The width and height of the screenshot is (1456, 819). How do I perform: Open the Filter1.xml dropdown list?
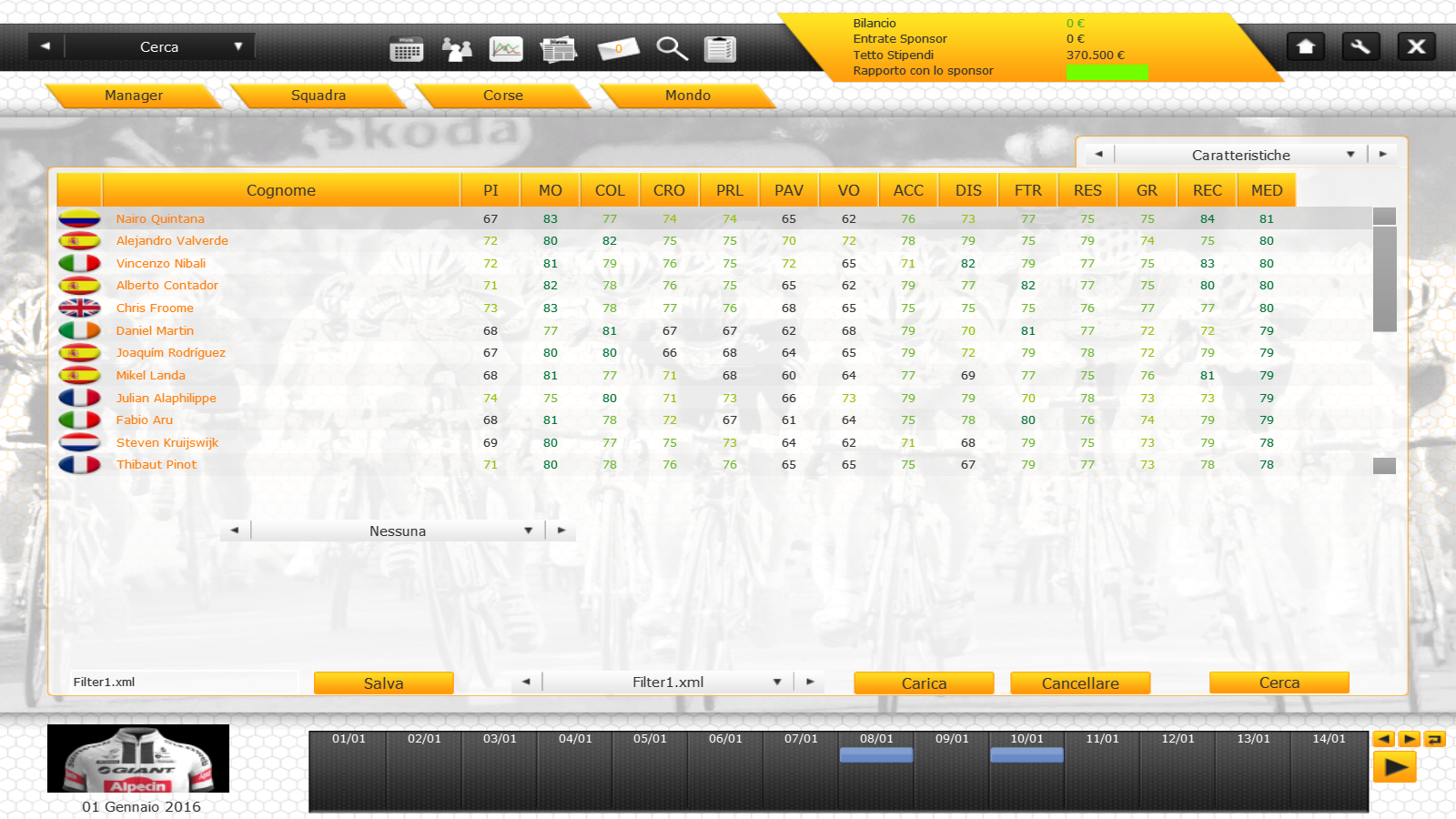tap(668, 682)
